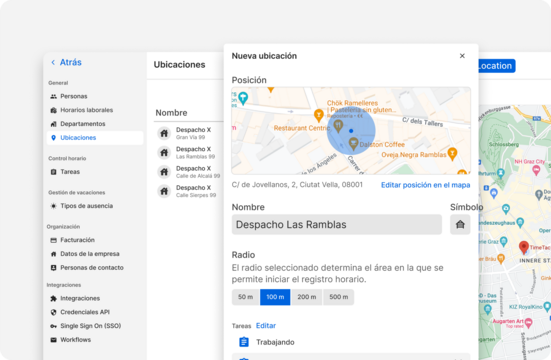Click the Personas de contacto icon
Image resolution: width=551 pixels, height=360 pixels.
coord(53,268)
